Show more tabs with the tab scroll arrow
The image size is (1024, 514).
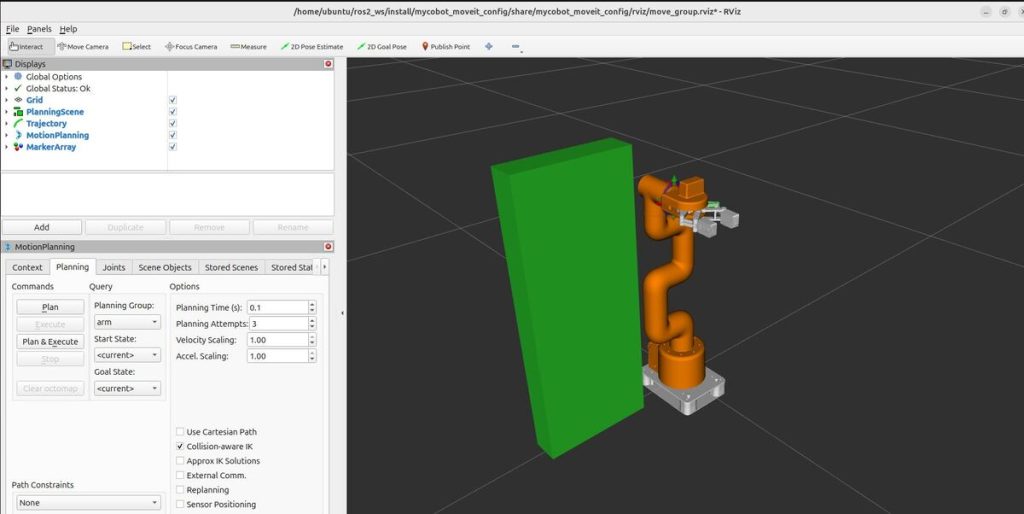pos(325,267)
